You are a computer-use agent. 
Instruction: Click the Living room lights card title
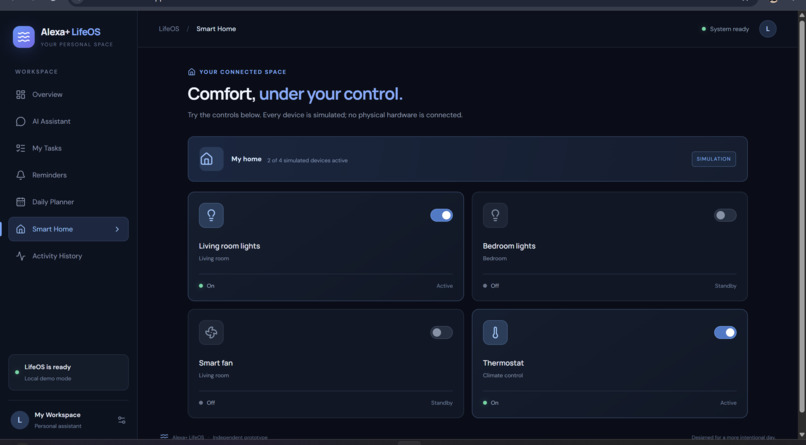(229, 246)
